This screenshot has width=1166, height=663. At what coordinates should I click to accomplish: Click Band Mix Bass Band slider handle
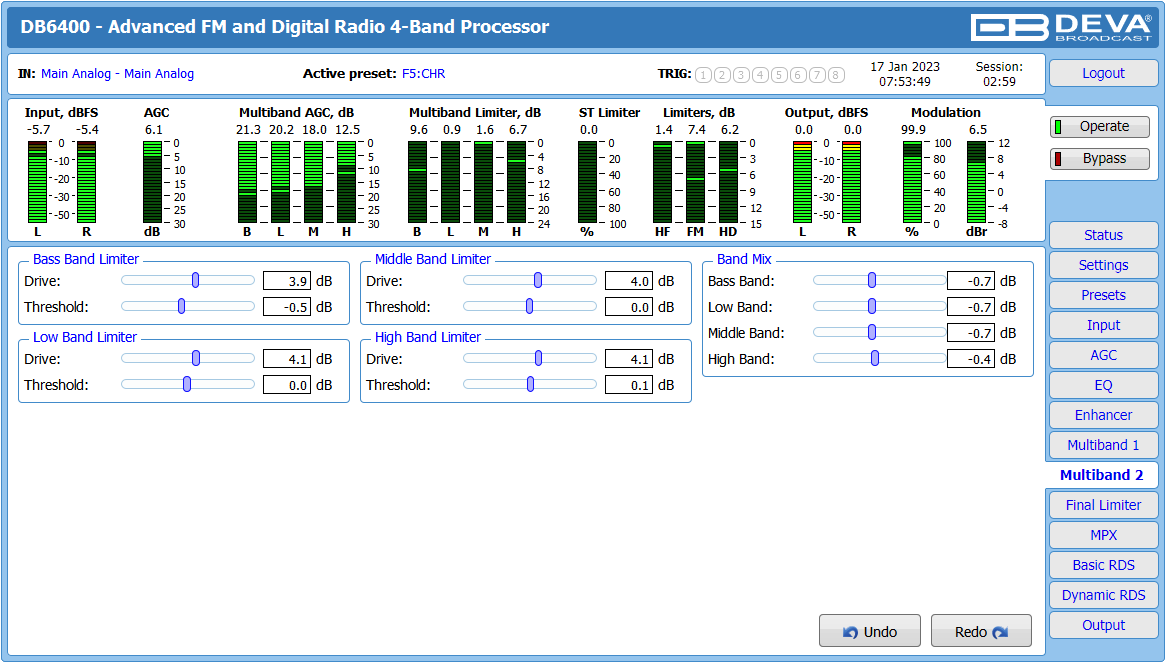(x=872, y=280)
